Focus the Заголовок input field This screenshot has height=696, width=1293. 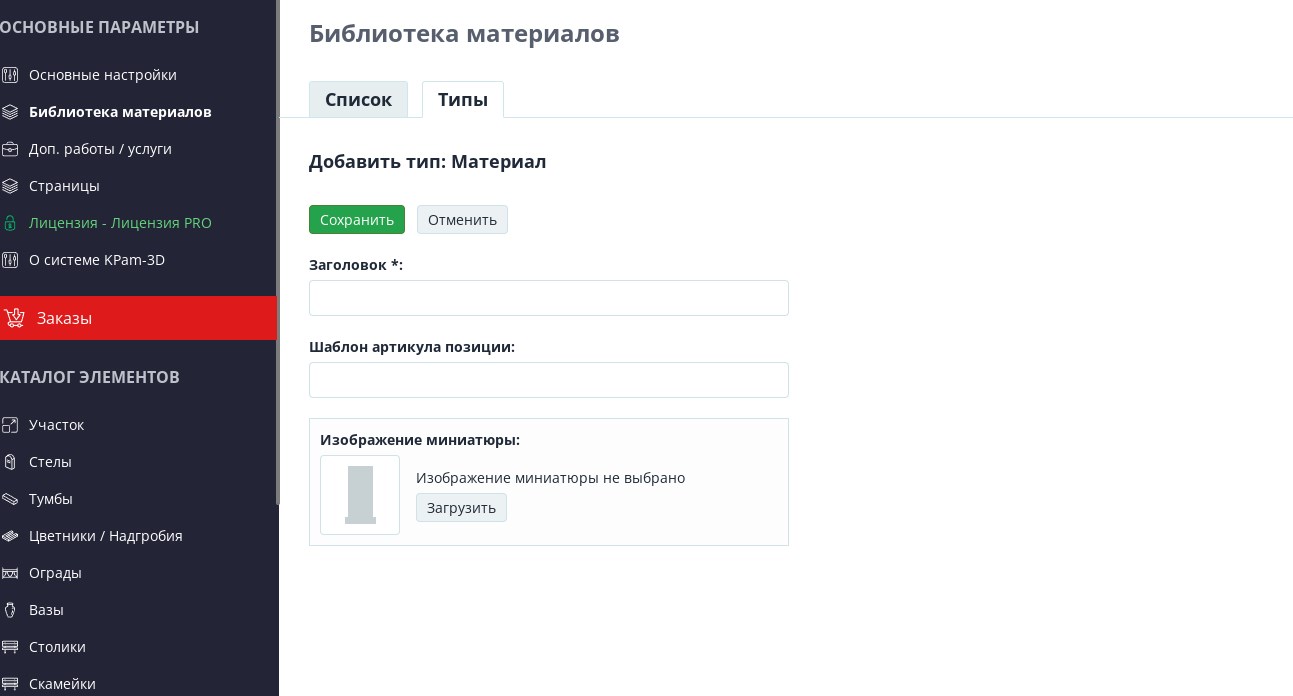tap(549, 298)
